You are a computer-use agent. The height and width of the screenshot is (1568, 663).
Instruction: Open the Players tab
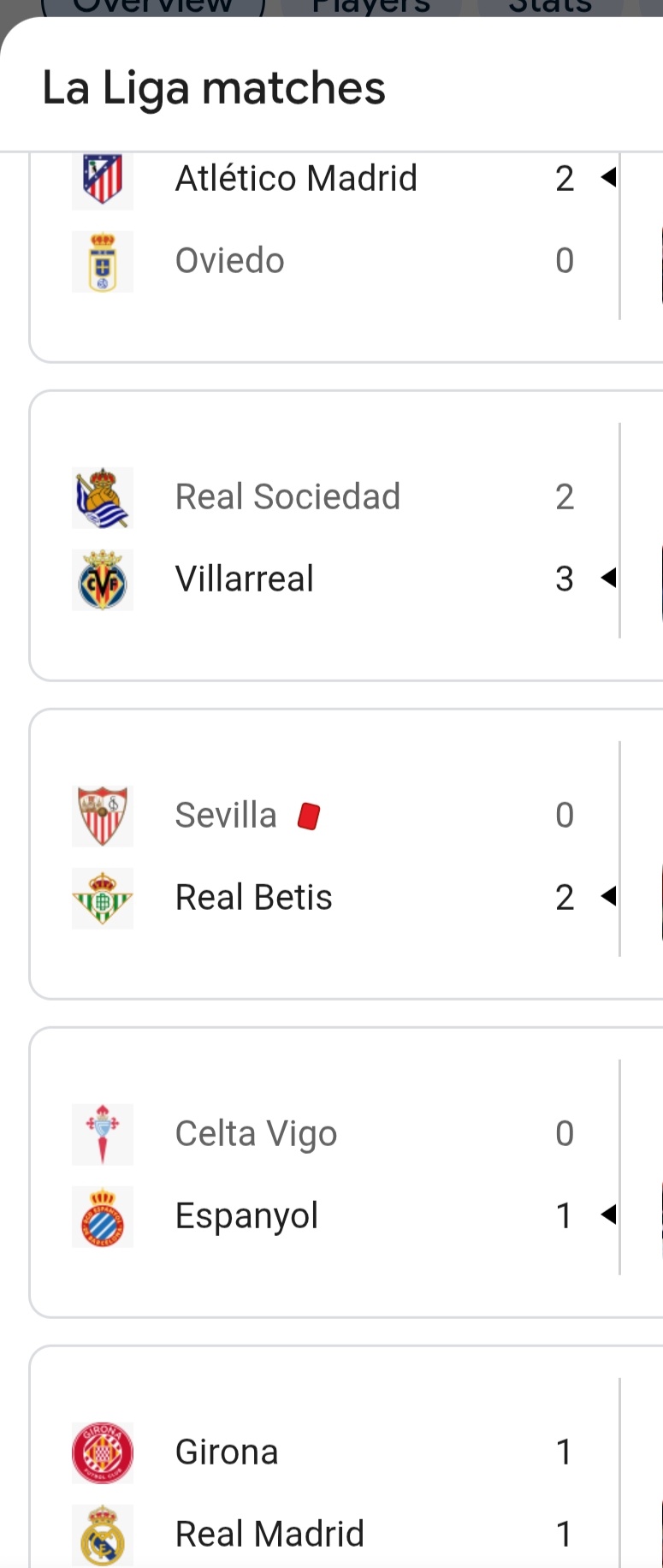coord(370,7)
